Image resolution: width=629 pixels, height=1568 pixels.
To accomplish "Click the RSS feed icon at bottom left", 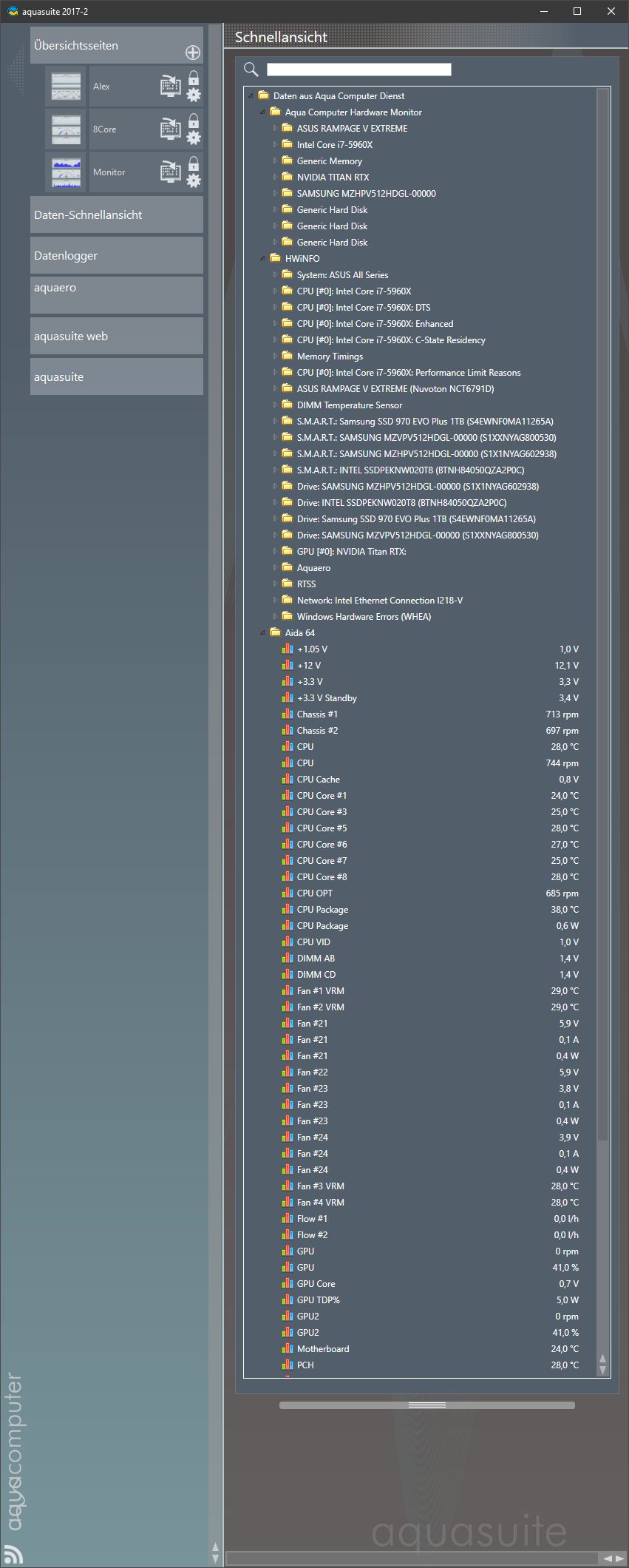I will 13,1554.
